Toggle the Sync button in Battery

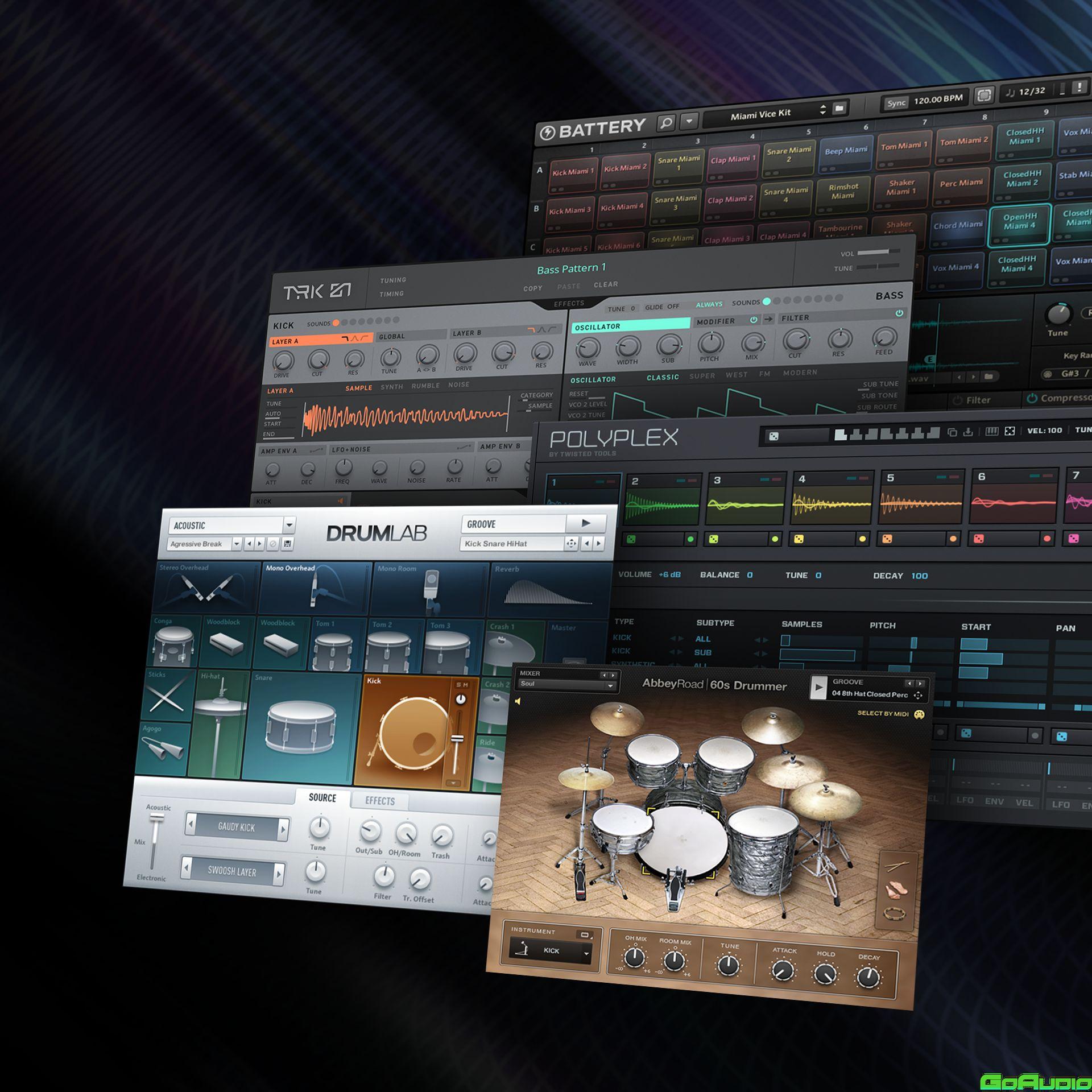(896, 103)
